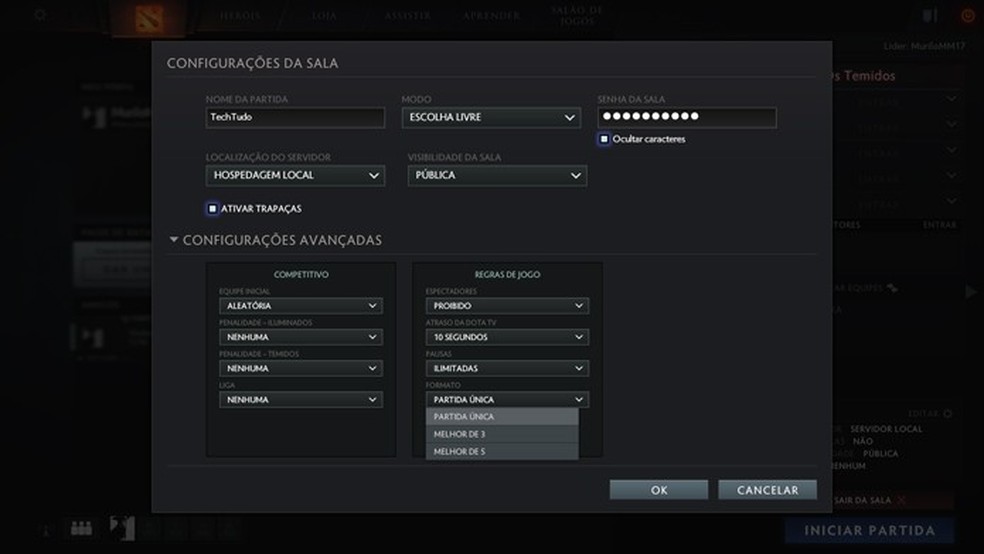This screenshot has height=554, width=984.
Task: Open the party members icon at bottom-left
Action: click(x=82, y=528)
